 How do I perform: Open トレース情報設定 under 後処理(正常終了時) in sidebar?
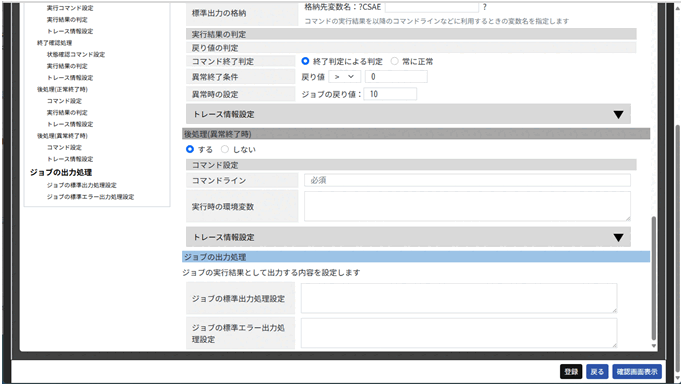[x=70, y=124]
